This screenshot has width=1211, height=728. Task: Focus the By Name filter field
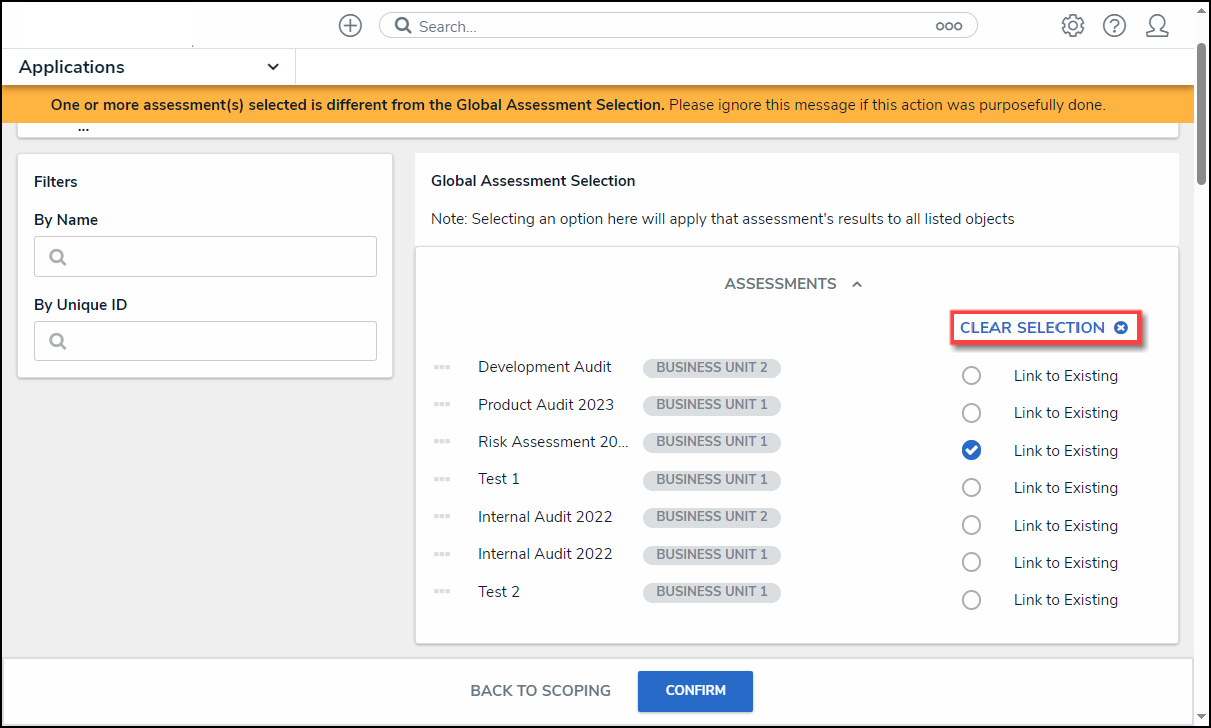tap(206, 257)
